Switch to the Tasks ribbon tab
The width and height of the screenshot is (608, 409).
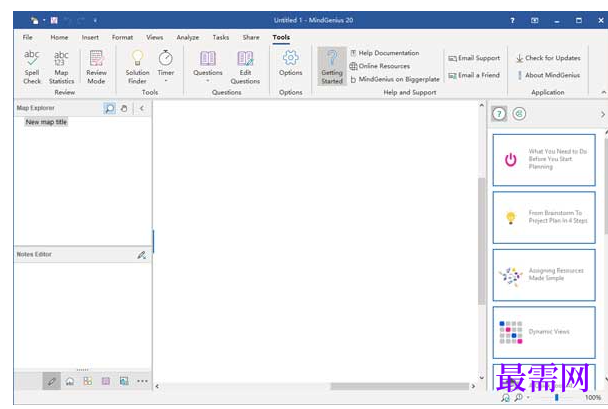coord(221,37)
